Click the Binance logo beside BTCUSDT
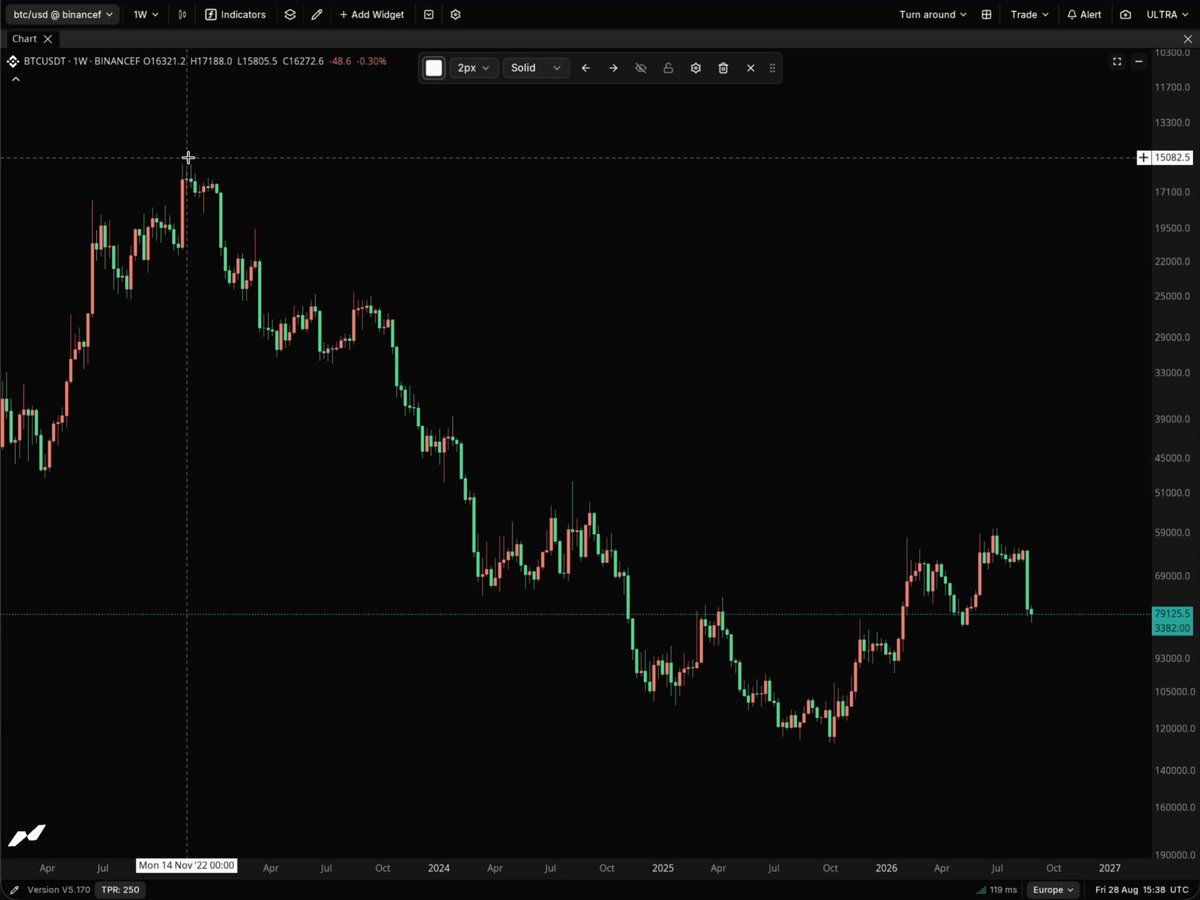The height and width of the screenshot is (900, 1200). [13, 61]
